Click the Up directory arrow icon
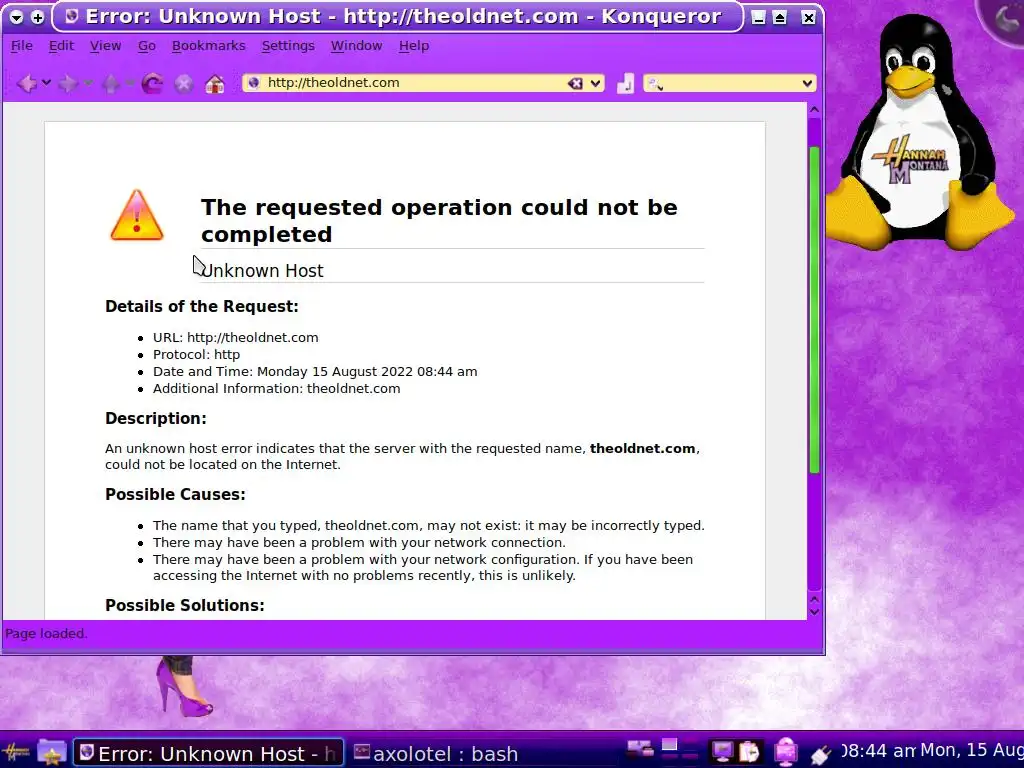The height and width of the screenshot is (768, 1024). click(110, 84)
